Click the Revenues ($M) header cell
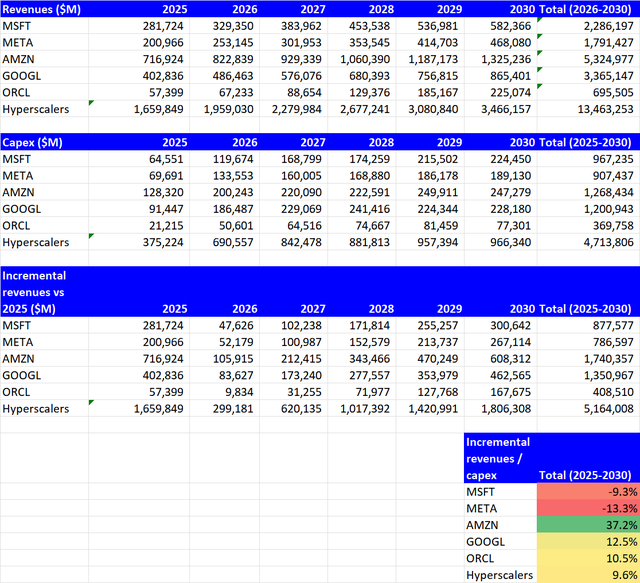The width and height of the screenshot is (640, 583). point(44,9)
